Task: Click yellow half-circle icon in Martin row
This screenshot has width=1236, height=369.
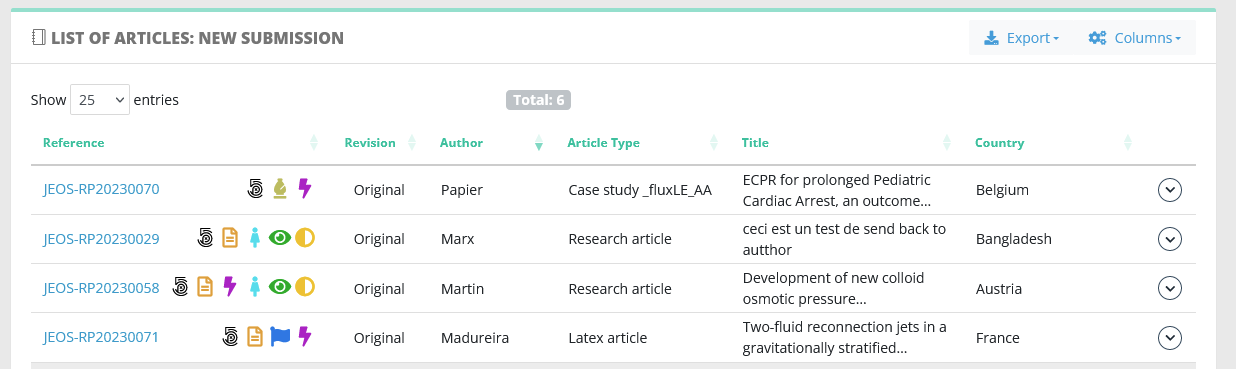Action: 305,287
